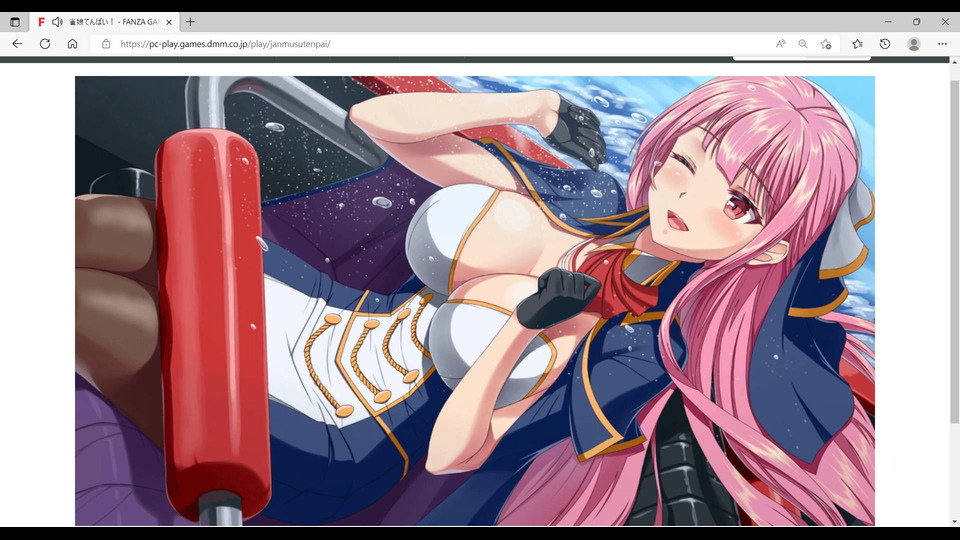Go to the browser home page

[72, 44]
